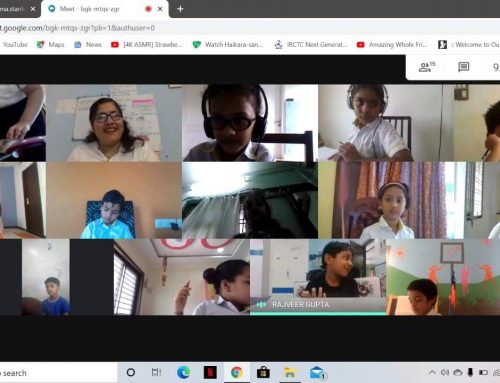Screen dimensions: 500x383
Task: Select the Rajveer Gupta video tile
Action: coord(318,277)
